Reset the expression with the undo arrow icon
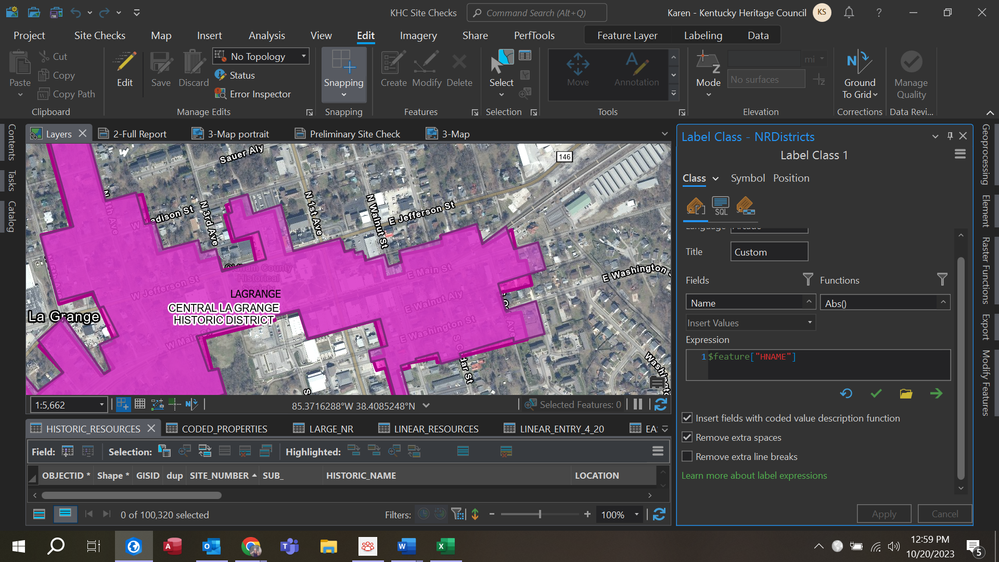The image size is (999, 562). pos(846,394)
